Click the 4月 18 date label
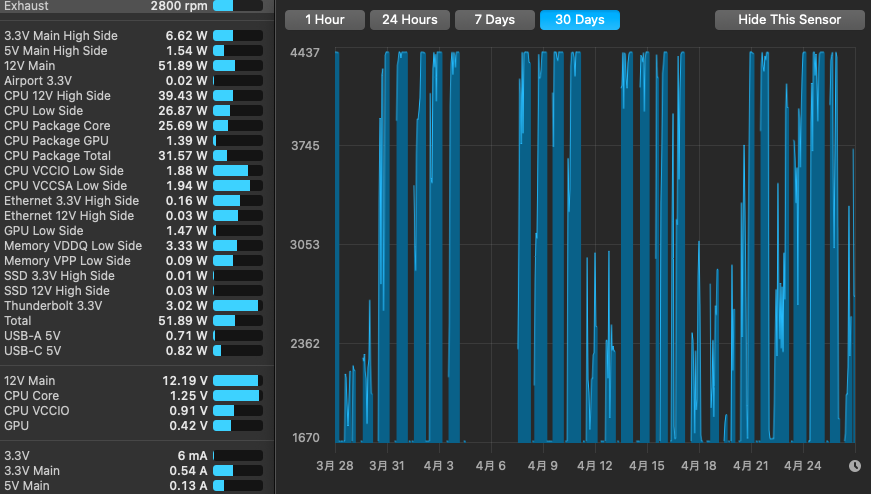This screenshot has width=871, height=494. (x=699, y=466)
